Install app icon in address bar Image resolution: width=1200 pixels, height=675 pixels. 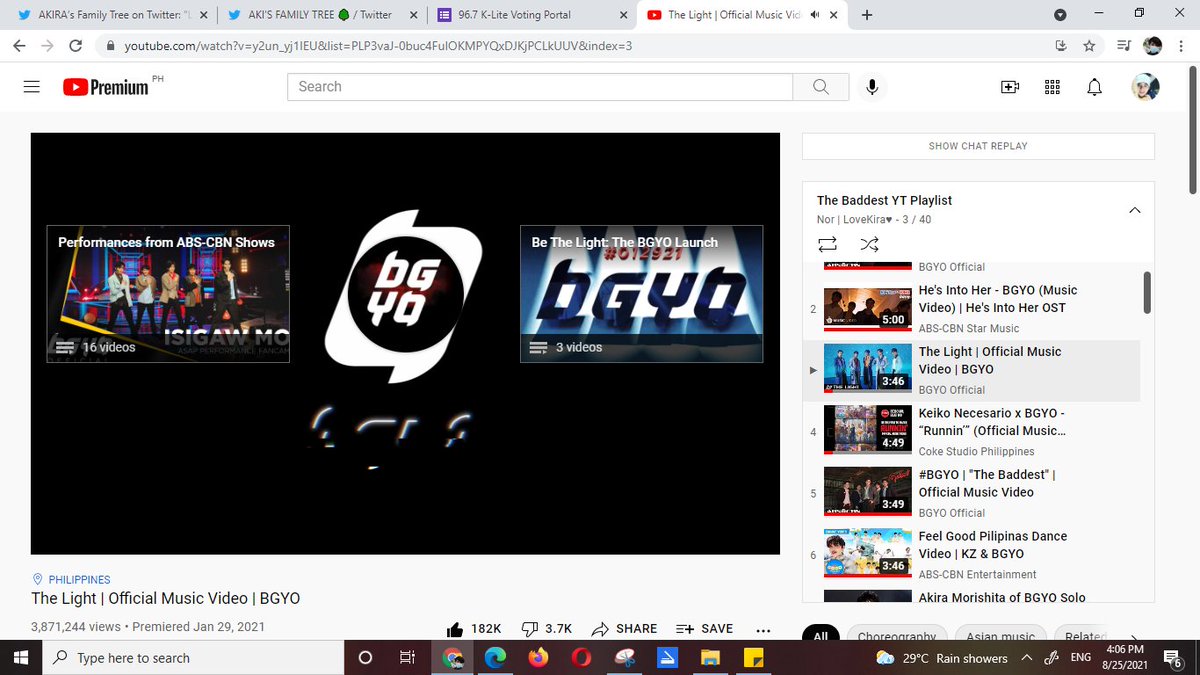click(1062, 46)
